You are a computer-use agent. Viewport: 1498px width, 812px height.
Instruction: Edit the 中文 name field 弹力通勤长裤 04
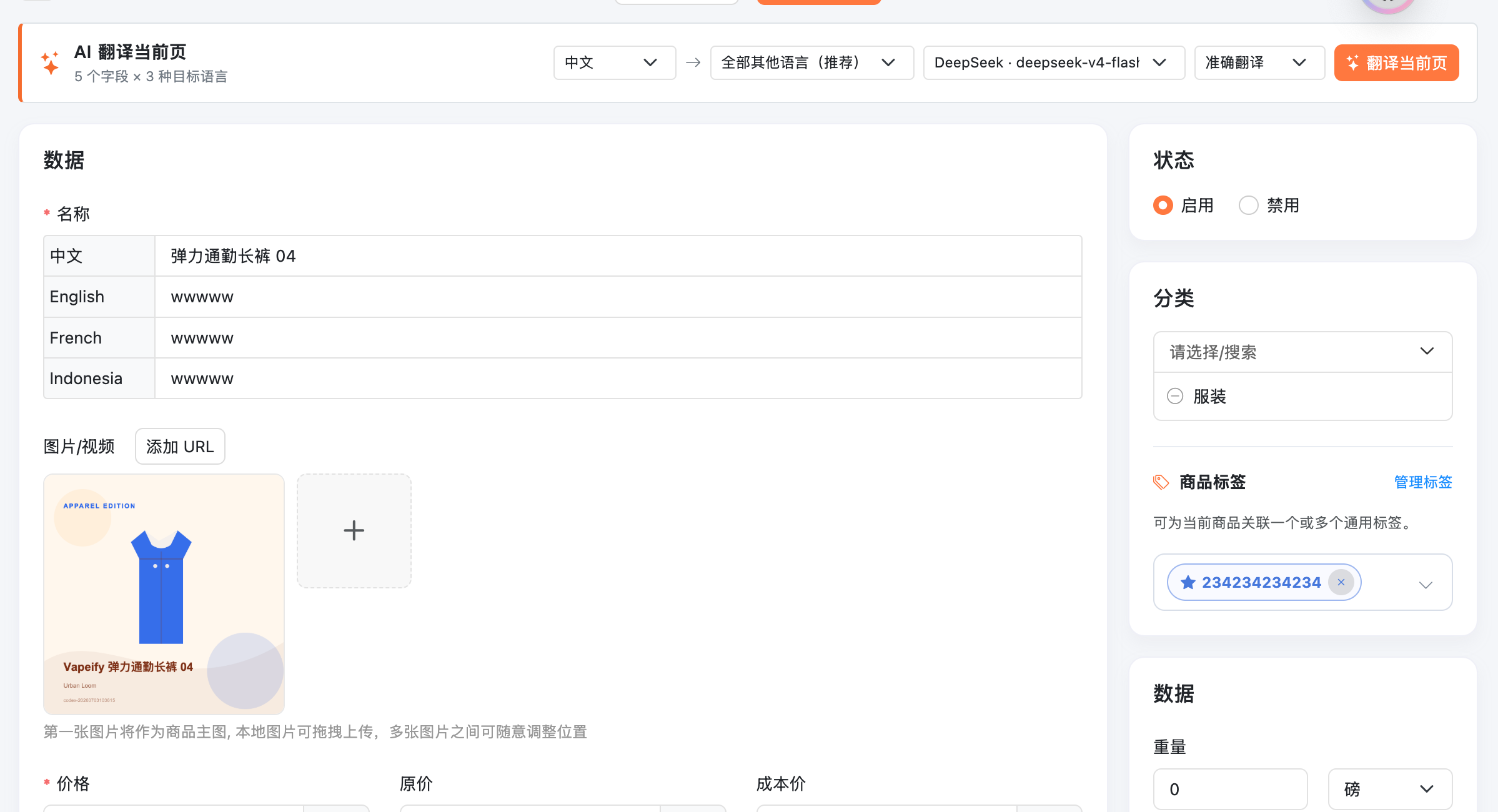[618, 256]
